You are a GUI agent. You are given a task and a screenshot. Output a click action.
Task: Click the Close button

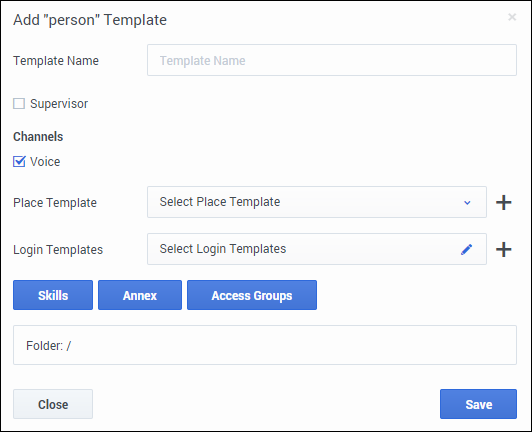point(53,404)
